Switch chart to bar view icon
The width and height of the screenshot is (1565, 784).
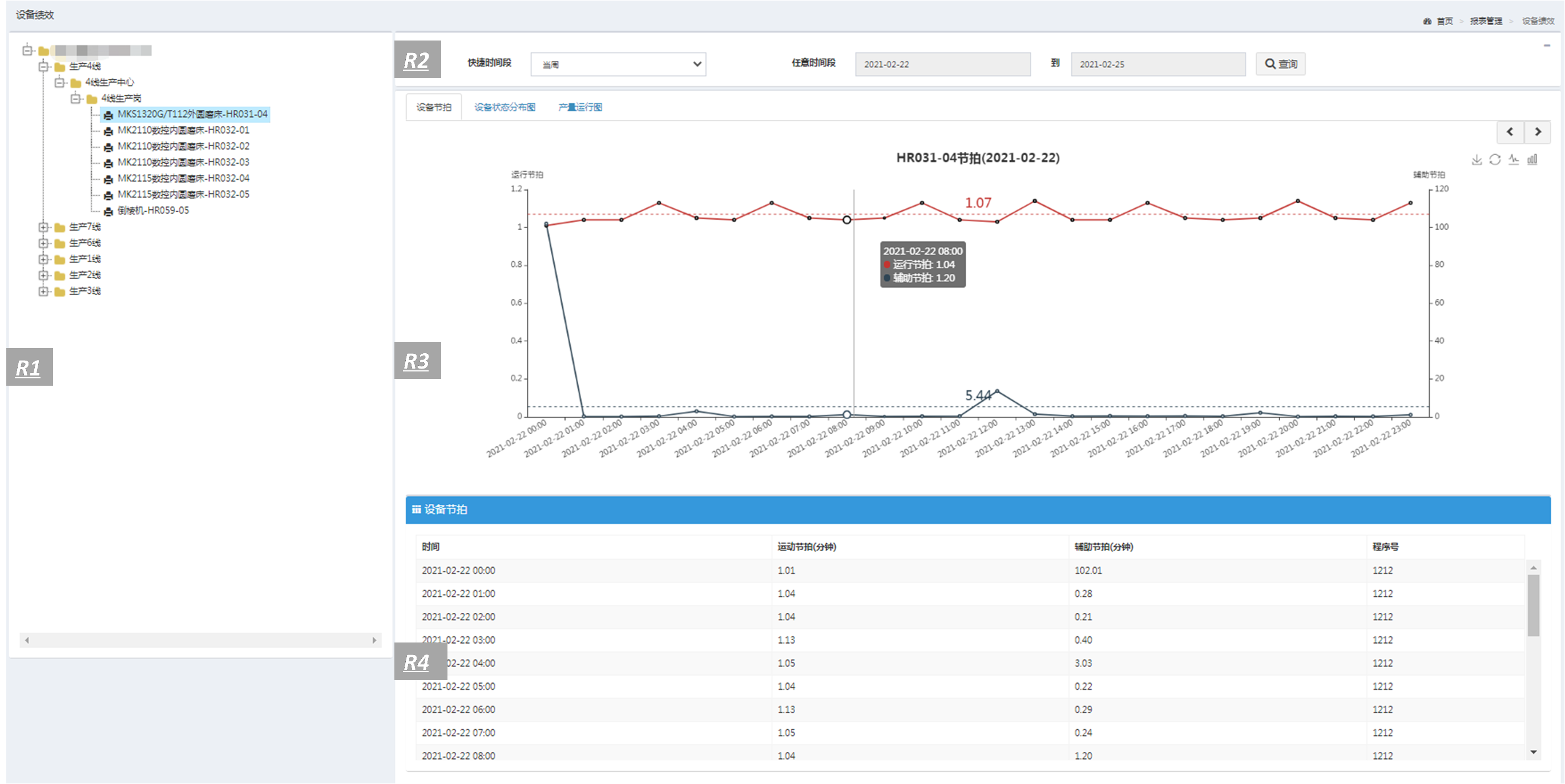click(1532, 159)
